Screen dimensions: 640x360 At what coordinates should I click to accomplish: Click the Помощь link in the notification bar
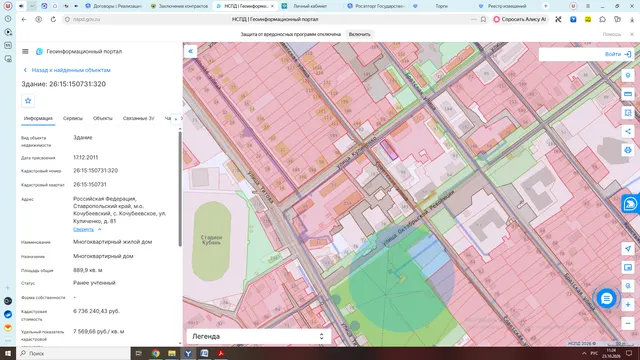click(x=611, y=34)
